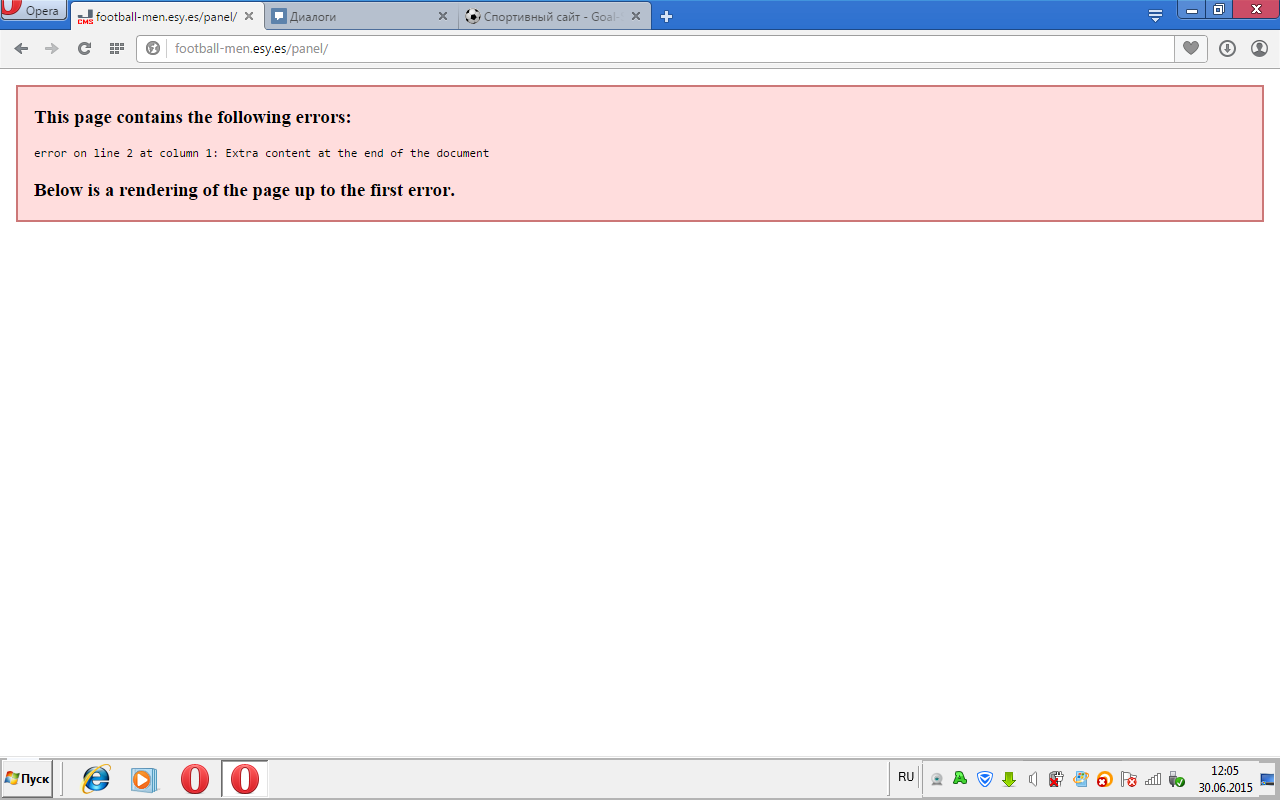Screen dimensions: 1280x800
Task: Click the 'This page contains the following errors:' heading
Action: pos(193,117)
